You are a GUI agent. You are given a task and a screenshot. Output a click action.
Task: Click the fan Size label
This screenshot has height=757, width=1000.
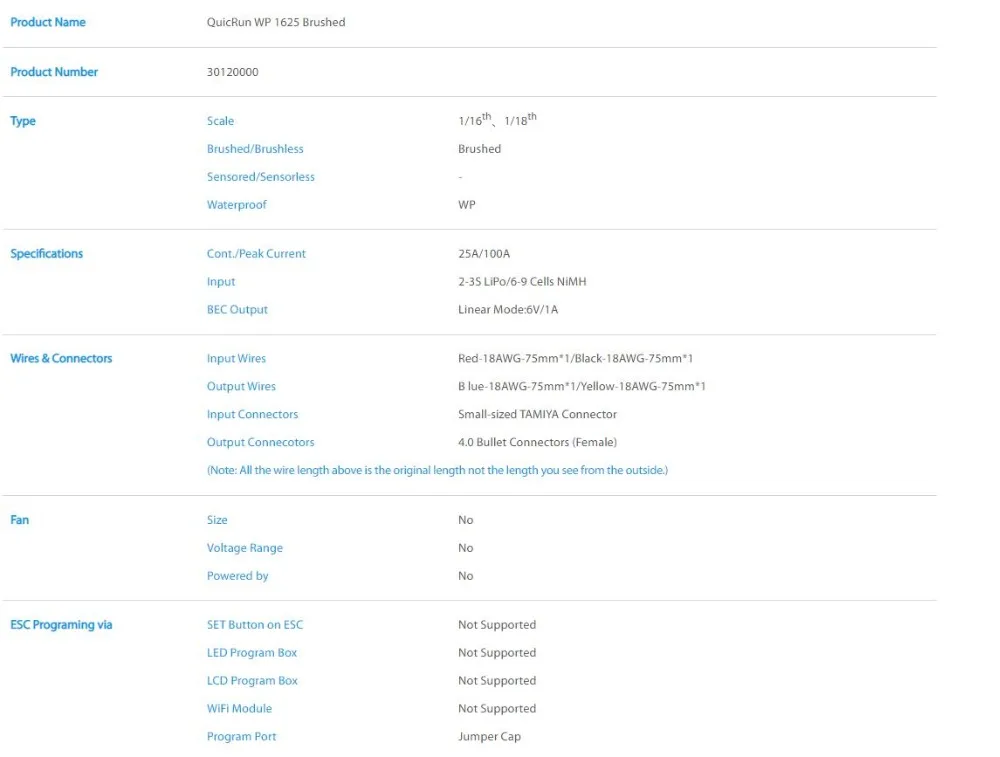pos(217,520)
